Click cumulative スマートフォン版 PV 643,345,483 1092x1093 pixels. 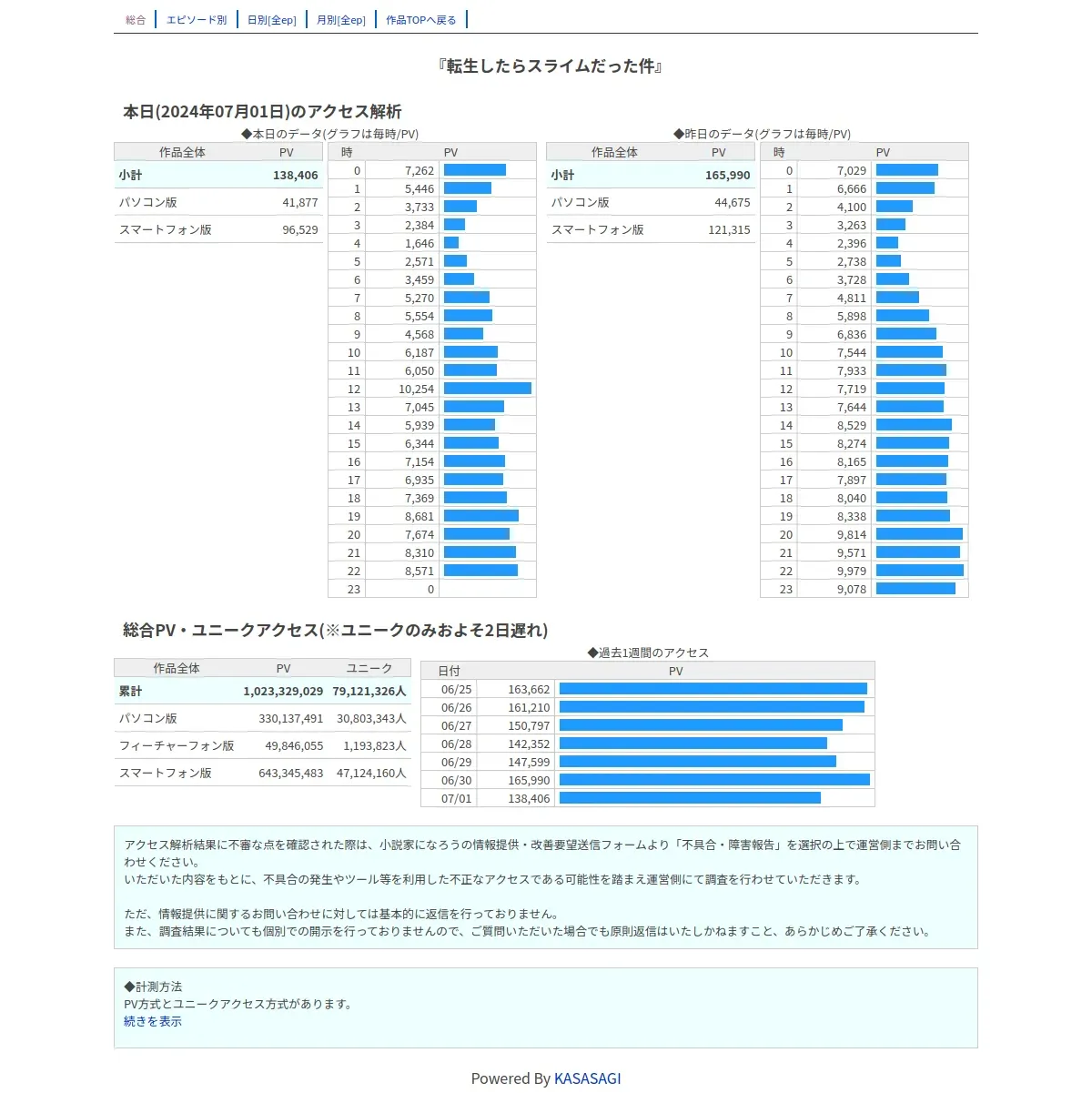tap(291, 773)
